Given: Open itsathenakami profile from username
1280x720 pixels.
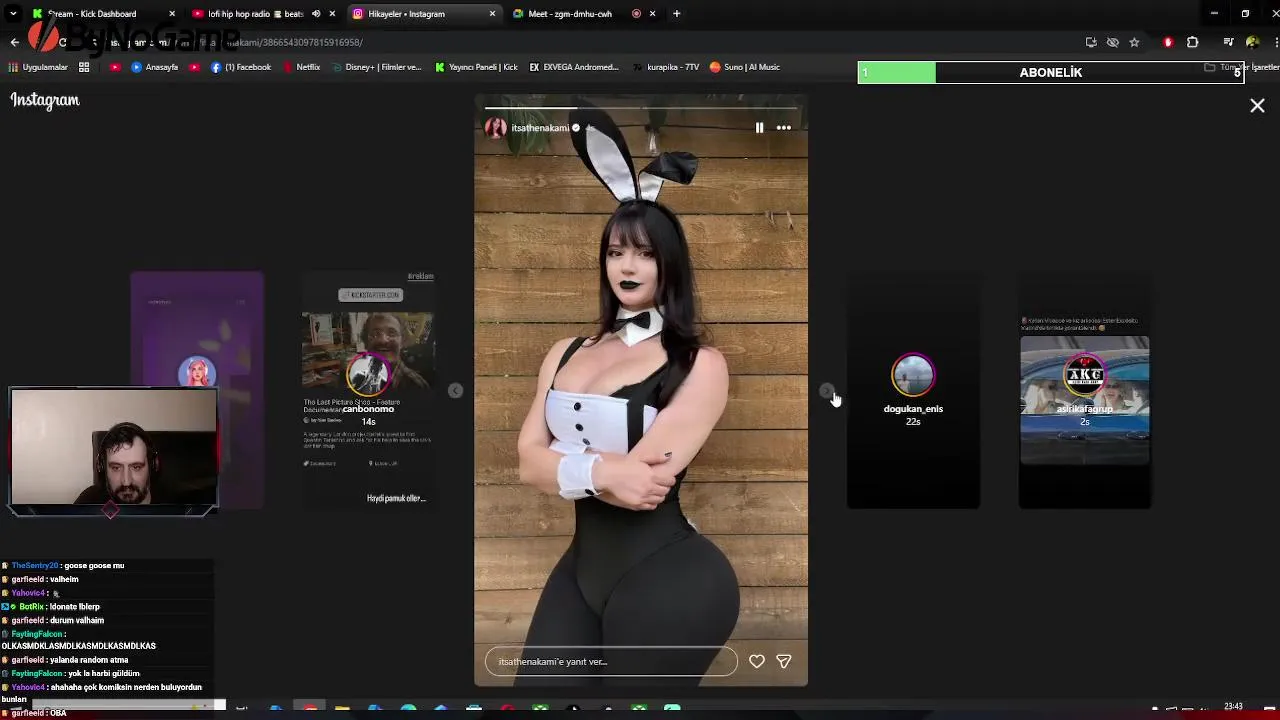Looking at the screenshot, I should click(x=540, y=128).
